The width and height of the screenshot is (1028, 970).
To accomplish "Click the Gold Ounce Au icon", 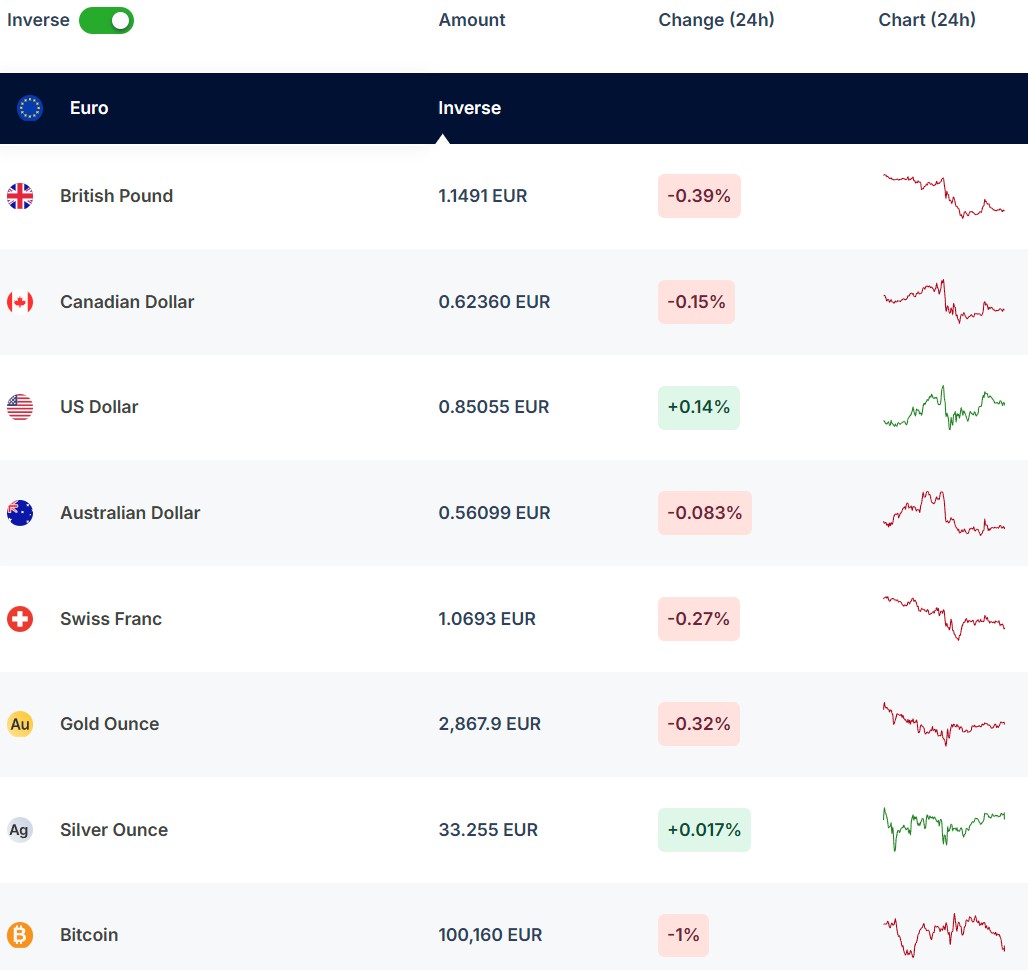I will [20, 724].
